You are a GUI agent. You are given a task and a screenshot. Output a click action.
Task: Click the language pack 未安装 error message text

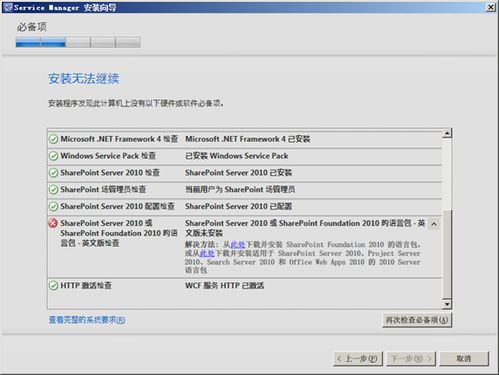click(305, 228)
